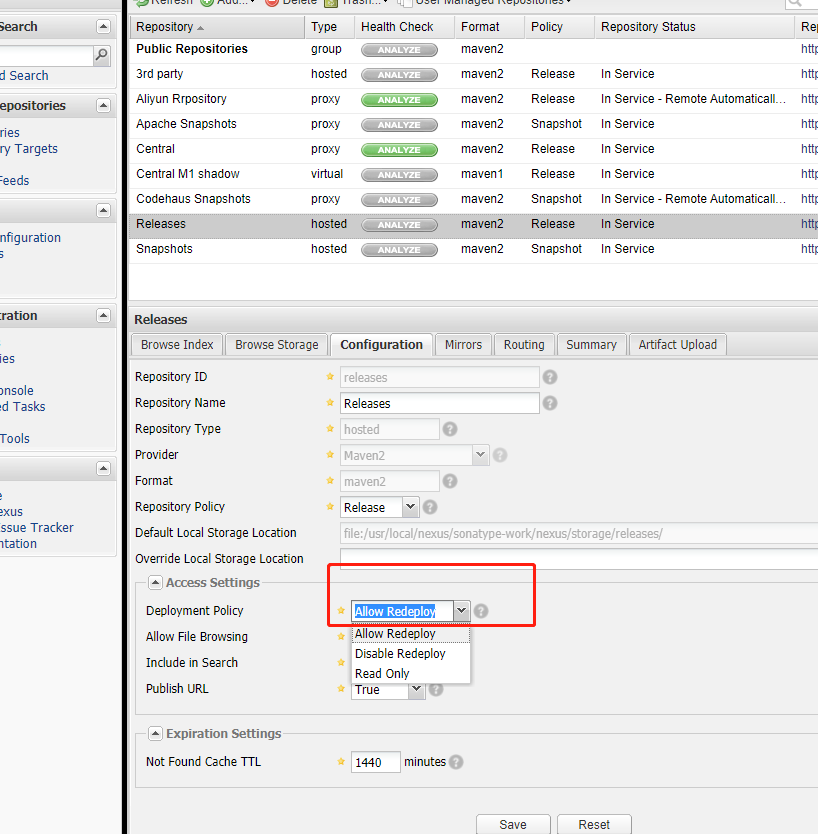The width and height of the screenshot is (818, 834).
Task: Open help icon beside Repository Type field
Action: point(450,429)
